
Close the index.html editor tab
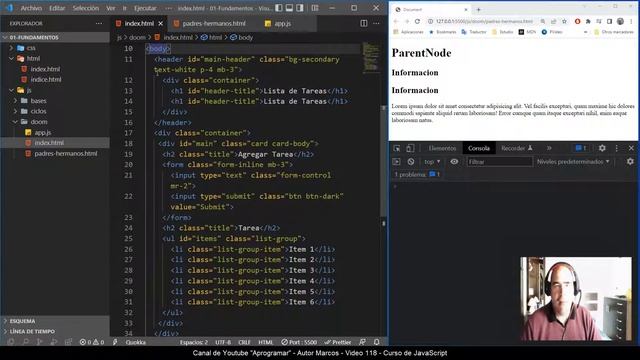click(x=161, y=24)
